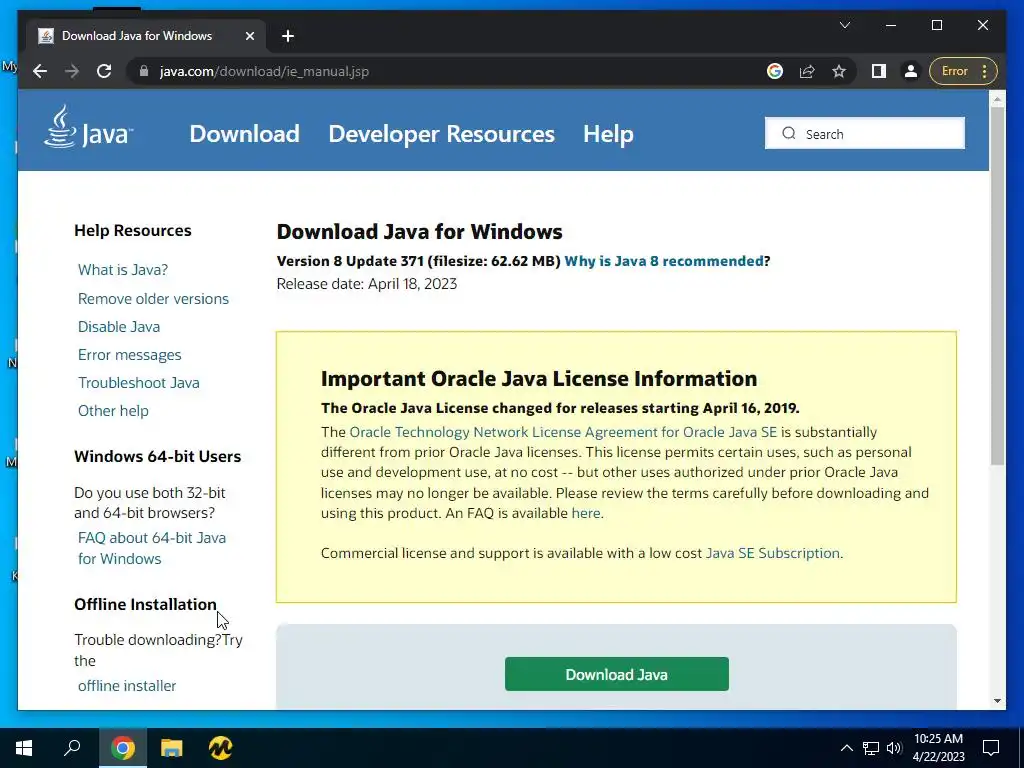Screen dimensions: 1024x768
Task: Click the padlock site info icon
Action: click(144, 71)
